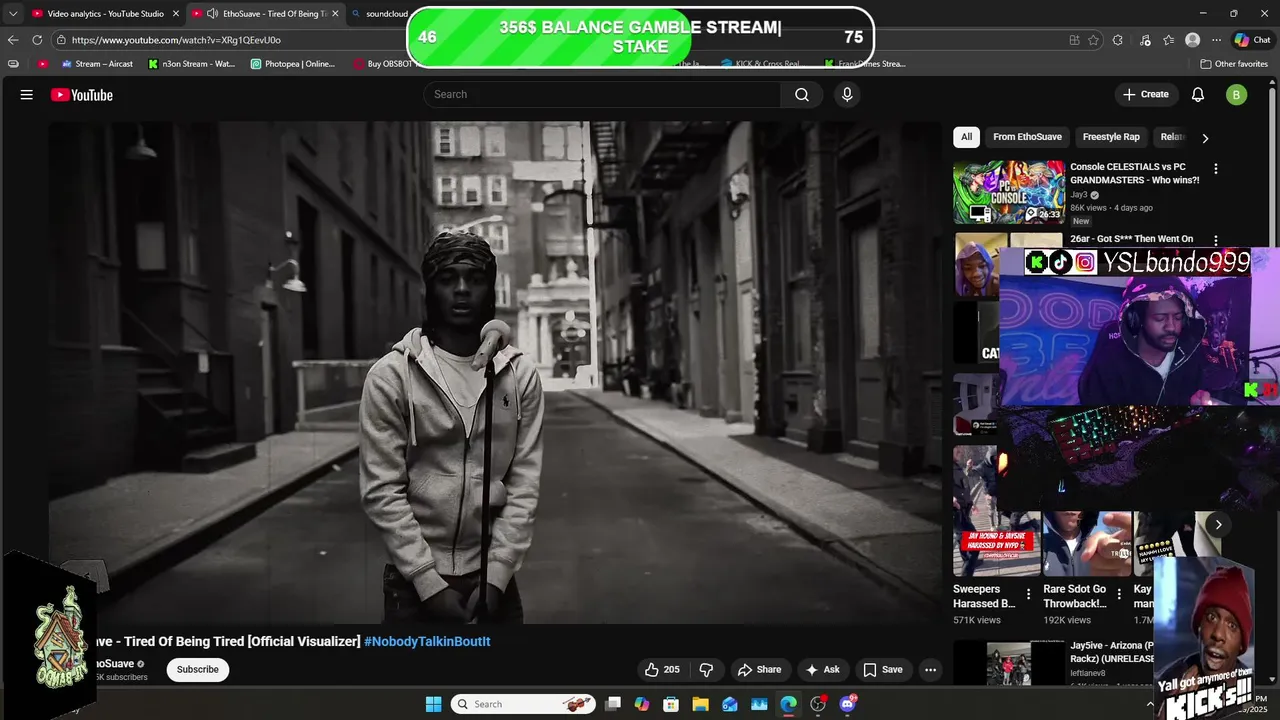Open browser settings and more ellipsis
Image resolution: width=1280 pixels, height=720 pixels.
pyautogui.click(x=1216, y=40)
